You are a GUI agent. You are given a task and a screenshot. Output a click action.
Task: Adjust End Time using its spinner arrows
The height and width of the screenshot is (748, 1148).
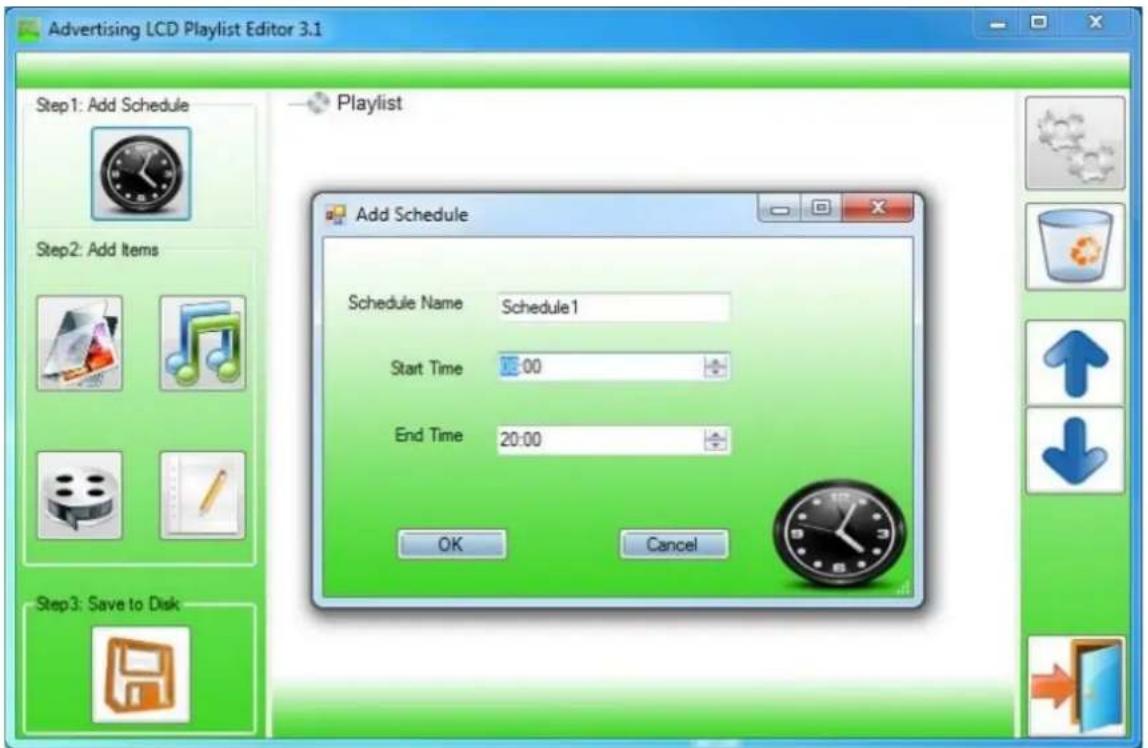coord(715,440)
